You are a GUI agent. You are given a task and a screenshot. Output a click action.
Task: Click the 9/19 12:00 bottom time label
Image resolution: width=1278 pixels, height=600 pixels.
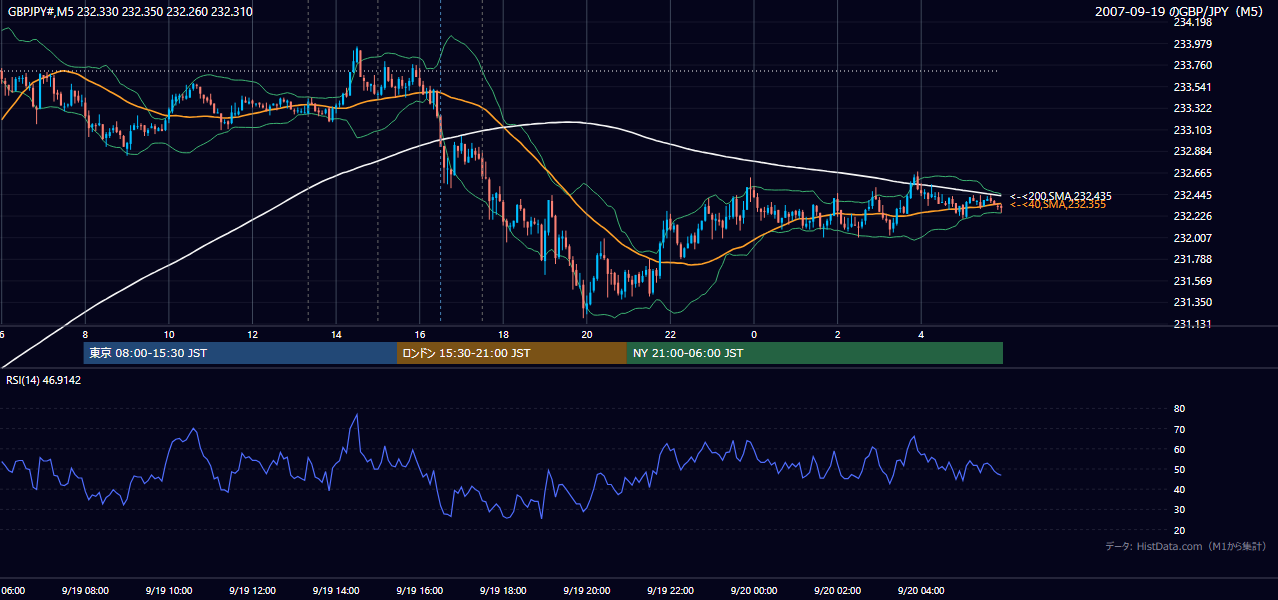(x=252, y=590)
